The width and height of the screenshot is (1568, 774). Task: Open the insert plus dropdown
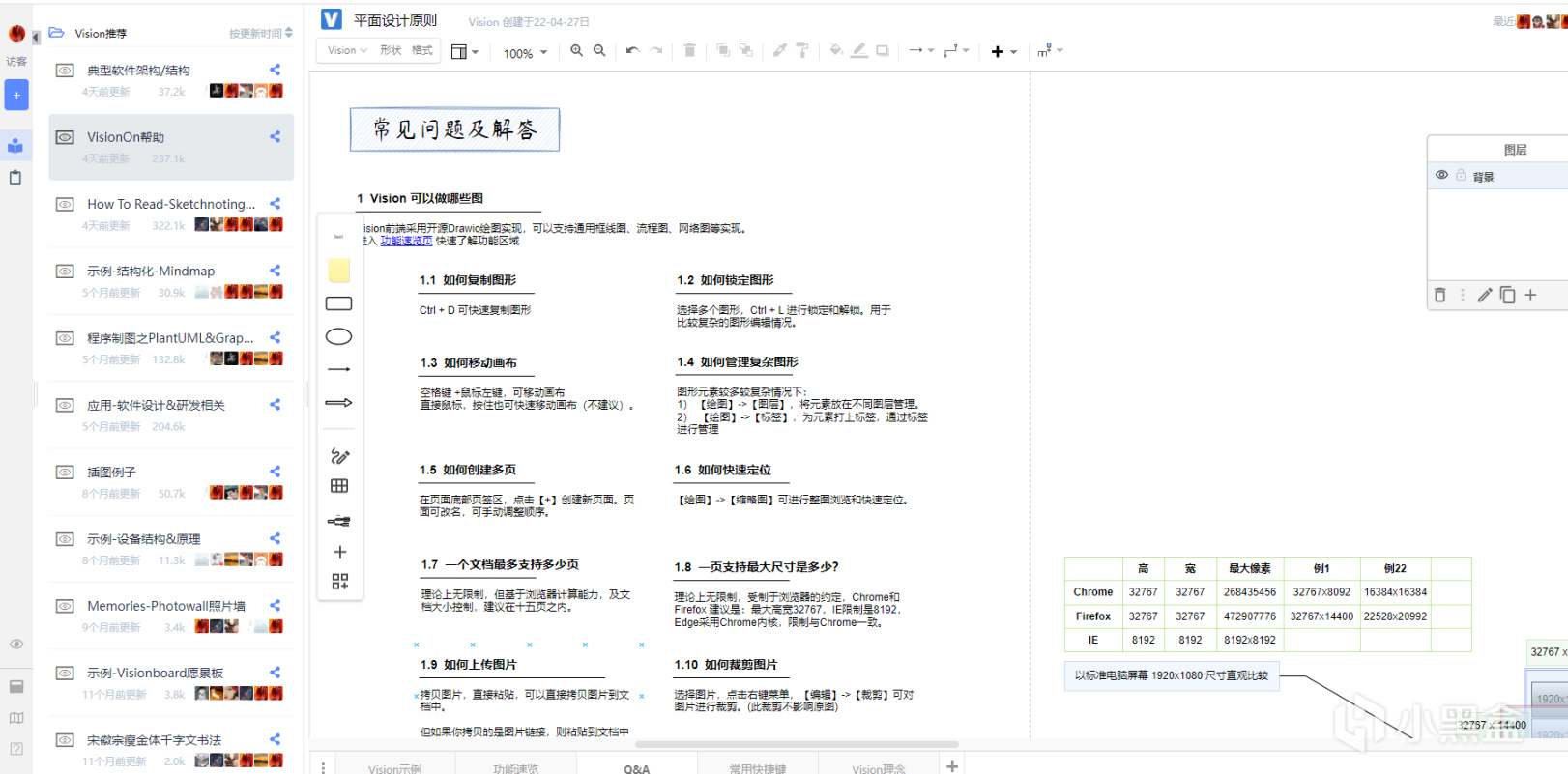(x=1004, y=51)
